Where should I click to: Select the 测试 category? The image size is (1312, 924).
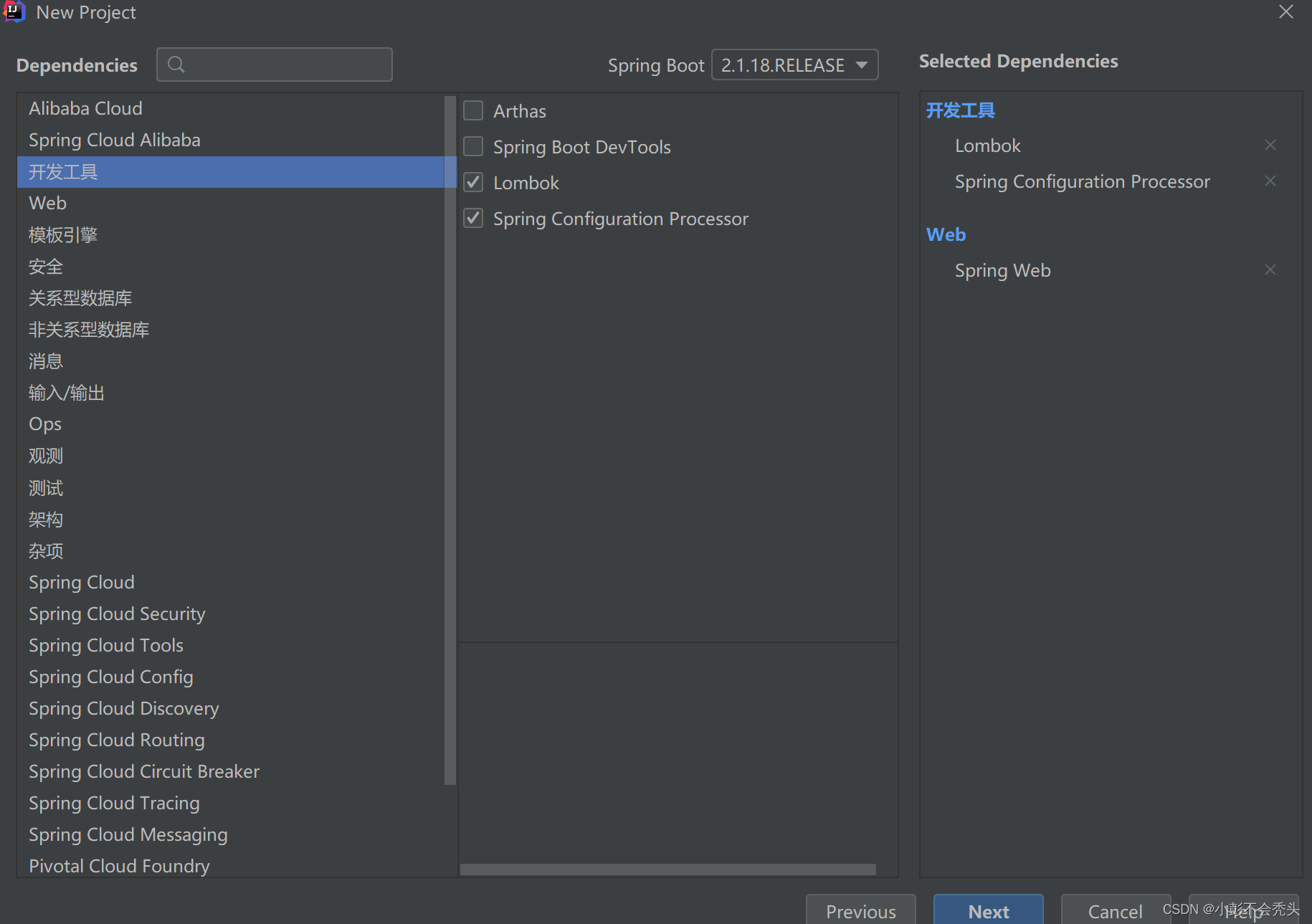[231, 487]
